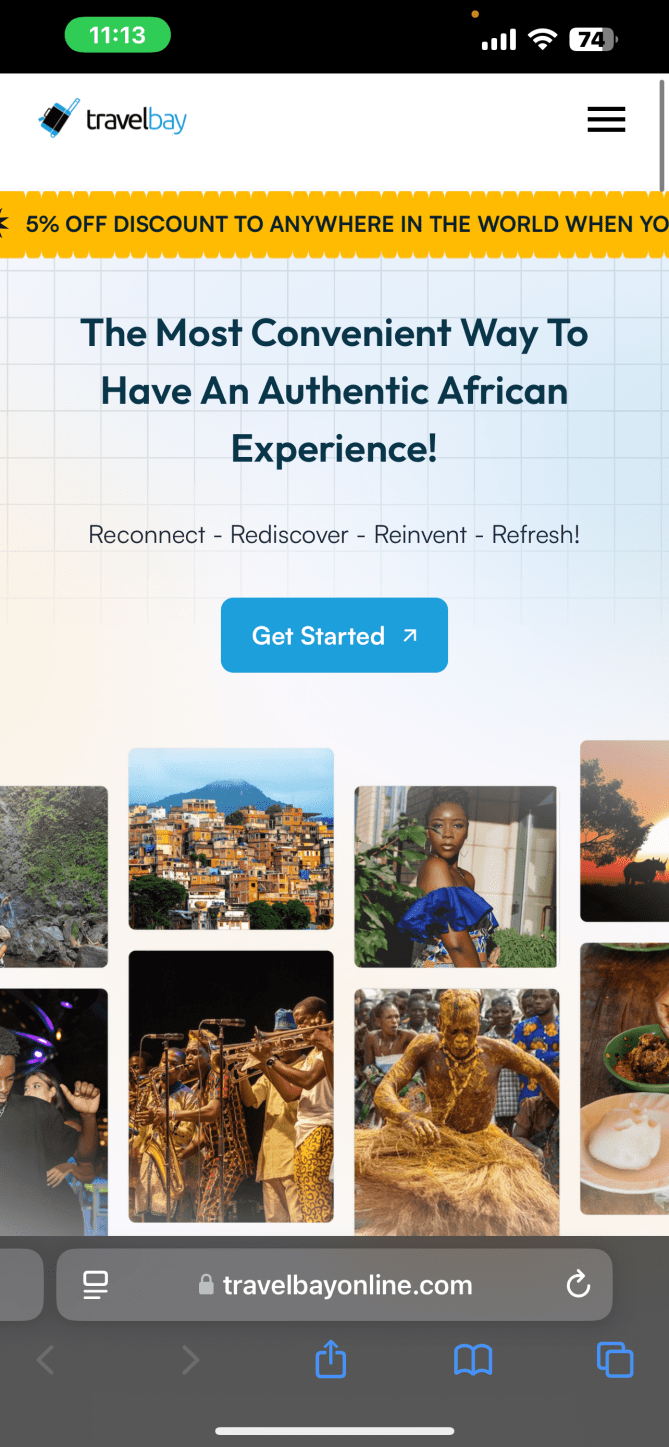This screenshot has height=1447, width=669.
Task: Tap the battery indicator in status bar
Action: coord(593,40)
